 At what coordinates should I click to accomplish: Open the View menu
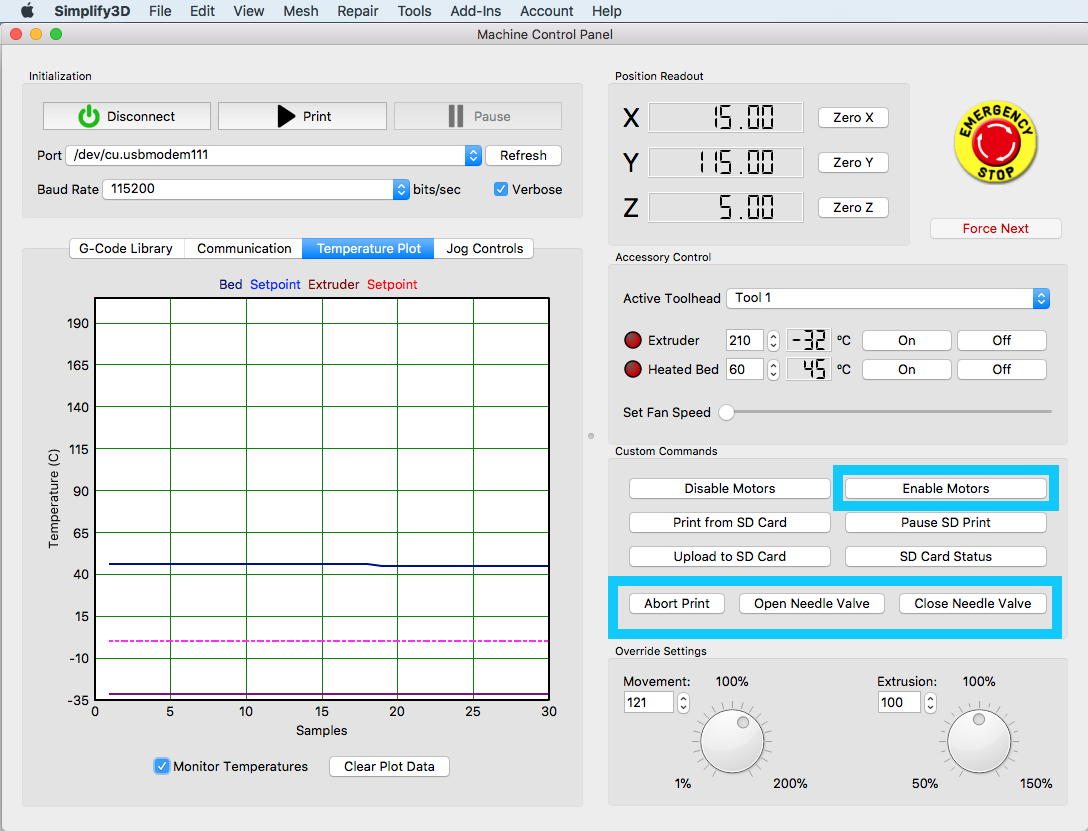coord(248,11)
